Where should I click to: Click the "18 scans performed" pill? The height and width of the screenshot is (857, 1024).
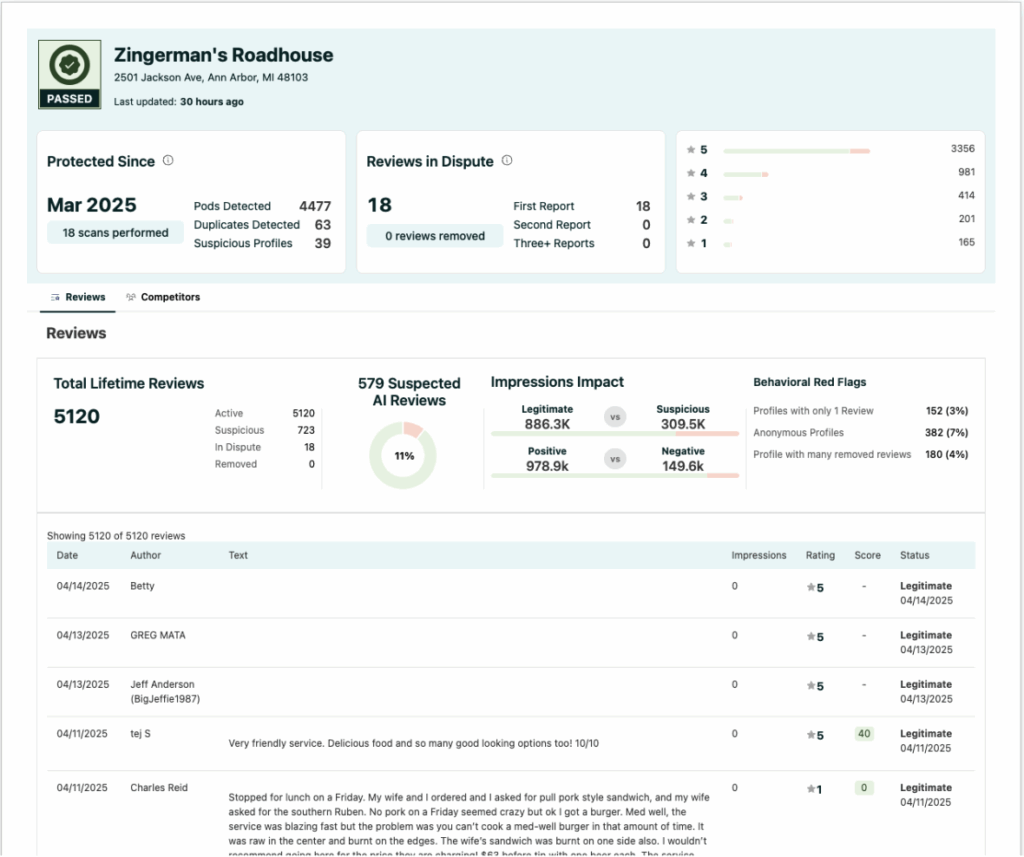coord(116,233)
